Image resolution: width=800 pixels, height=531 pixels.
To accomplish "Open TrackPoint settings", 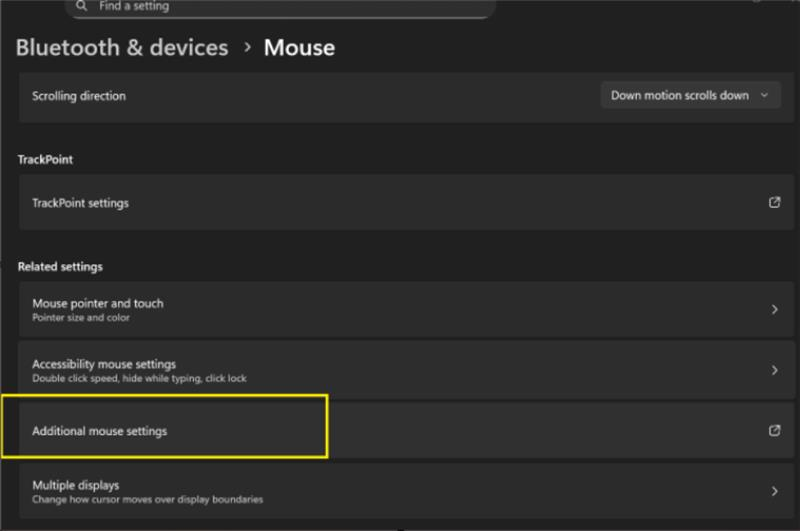I will [x=80, y=203].
